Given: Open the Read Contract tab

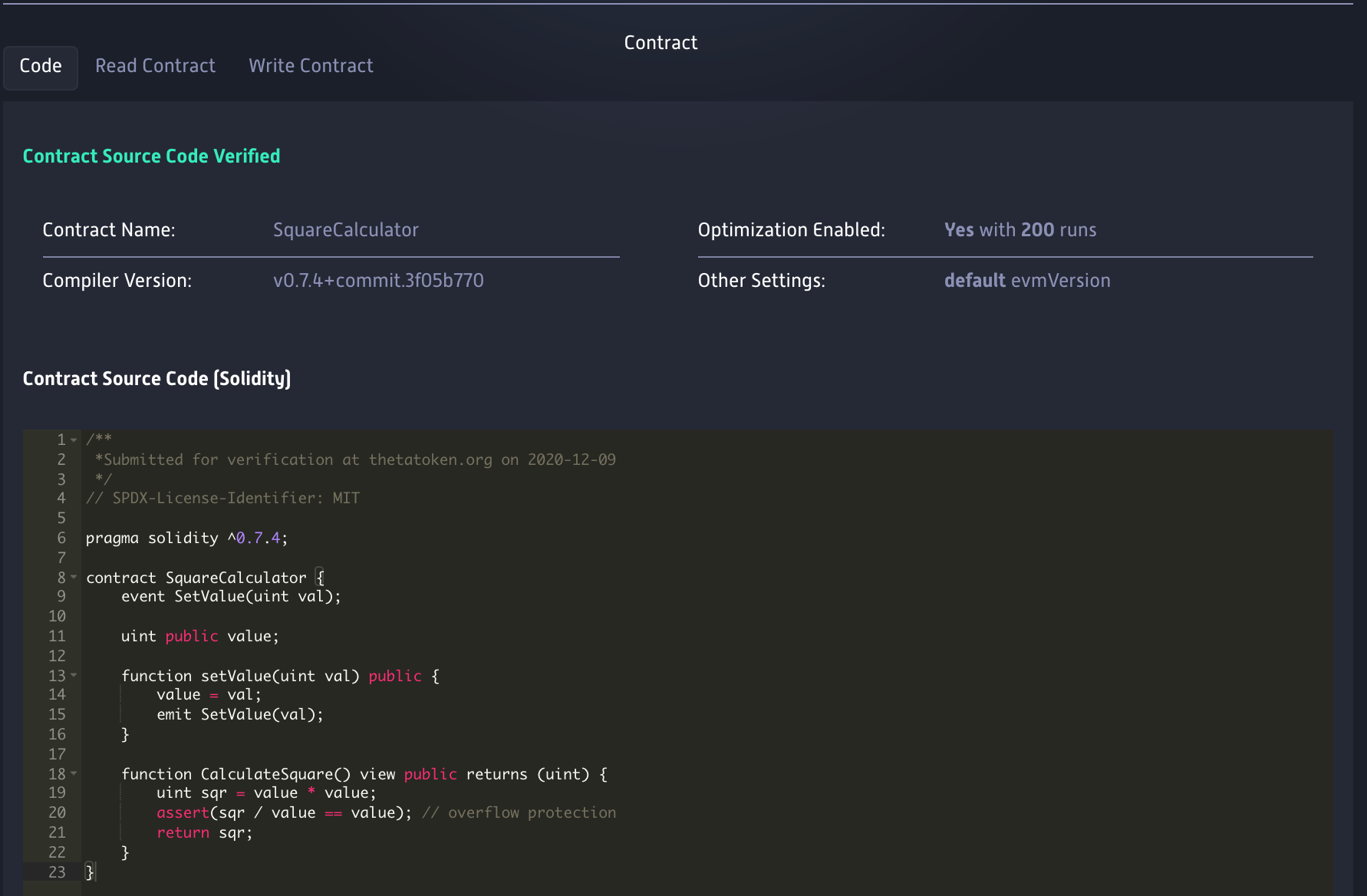Looking at the screenshot, I should tap(155, 67).
